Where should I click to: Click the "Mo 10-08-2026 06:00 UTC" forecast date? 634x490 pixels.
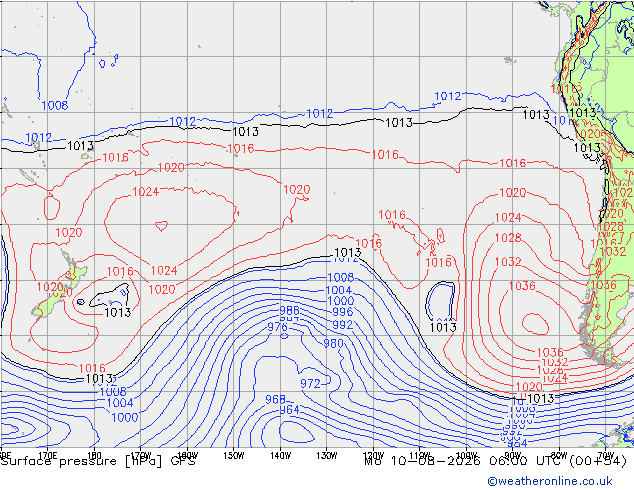[x=465, y=461]
